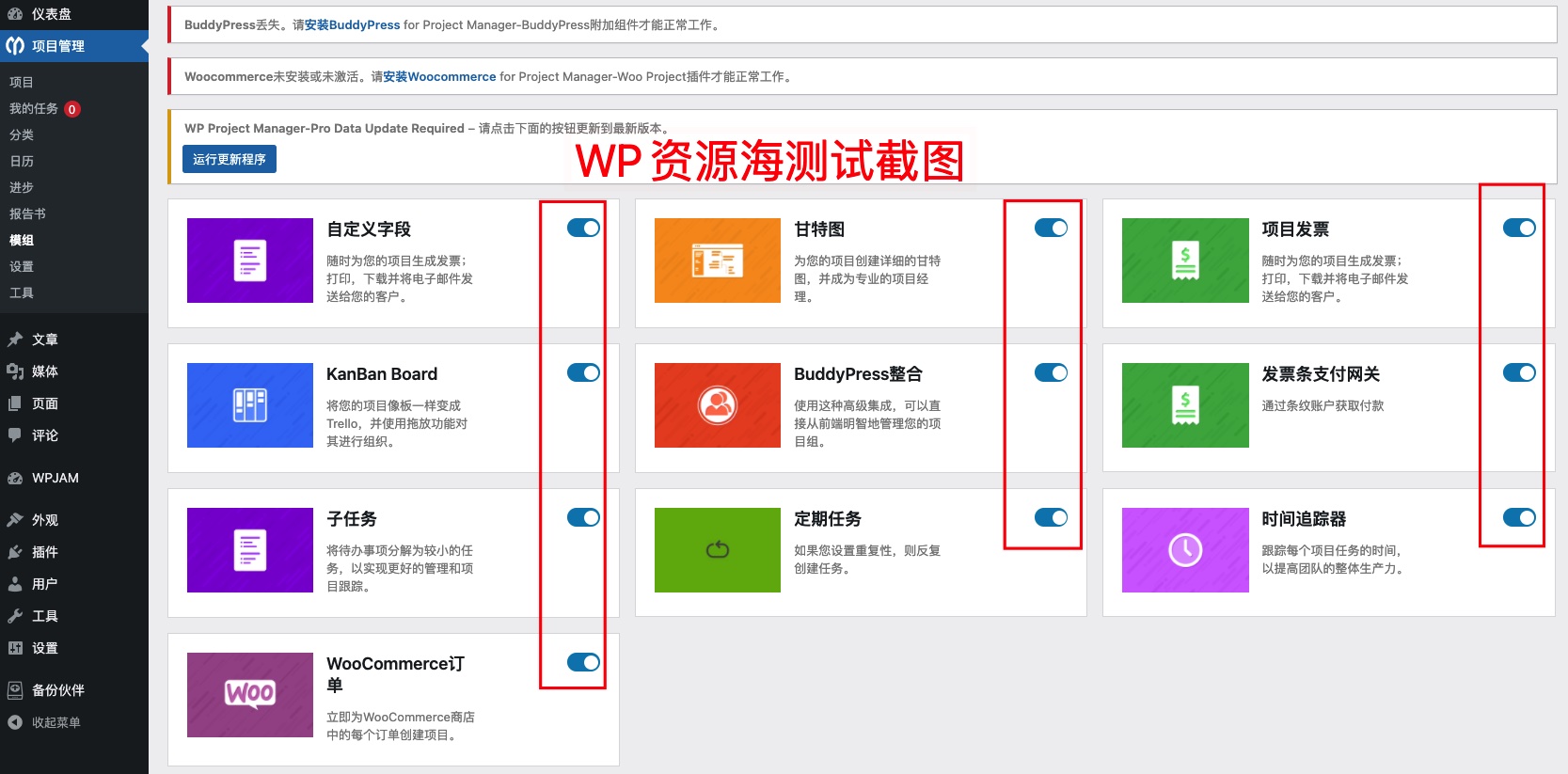Click the violet 时间追踪器 clock thumbnail

click(x=1185, y=550)
